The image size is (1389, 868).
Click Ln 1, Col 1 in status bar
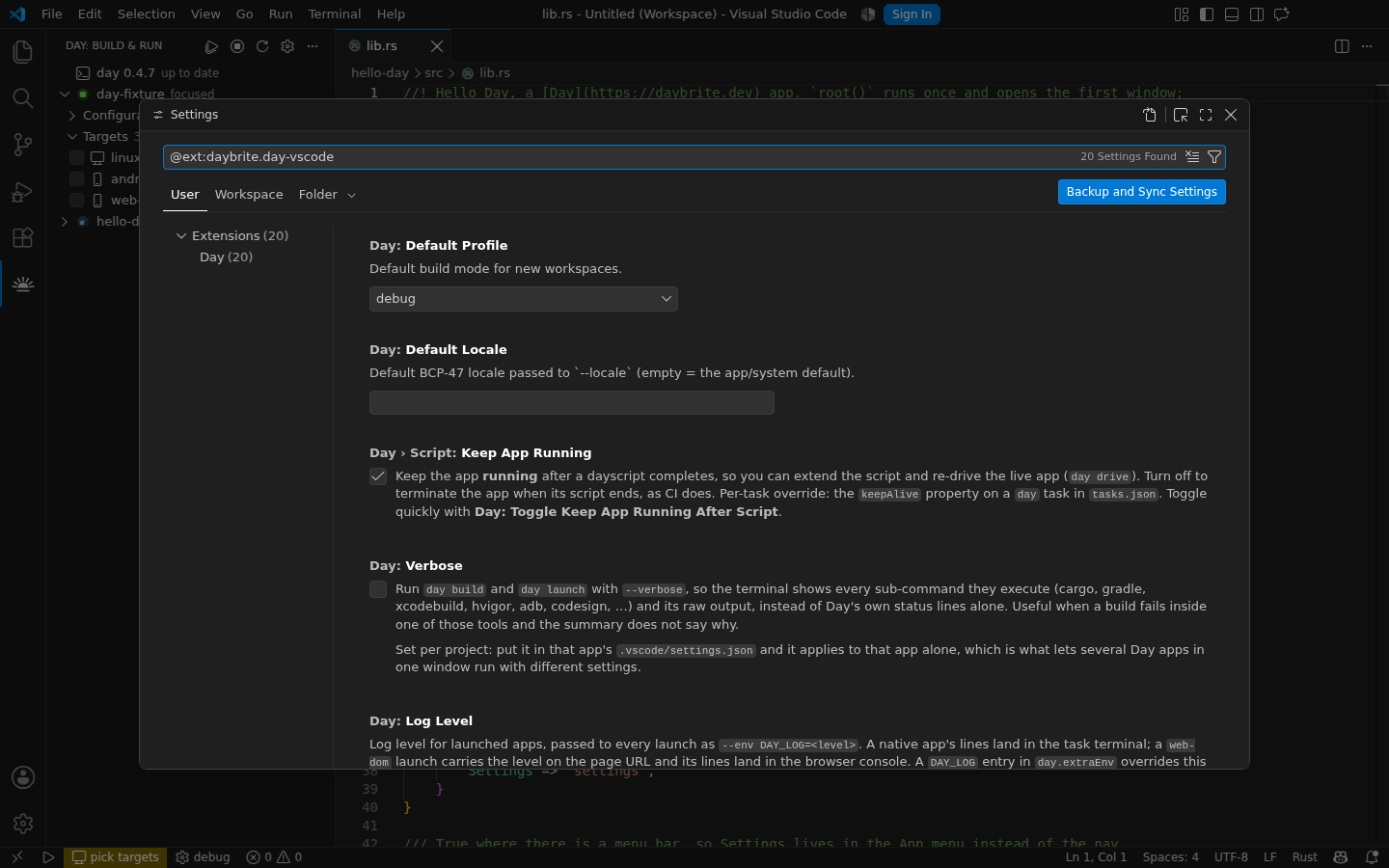pyautogui.click(x=1096, y=857)
